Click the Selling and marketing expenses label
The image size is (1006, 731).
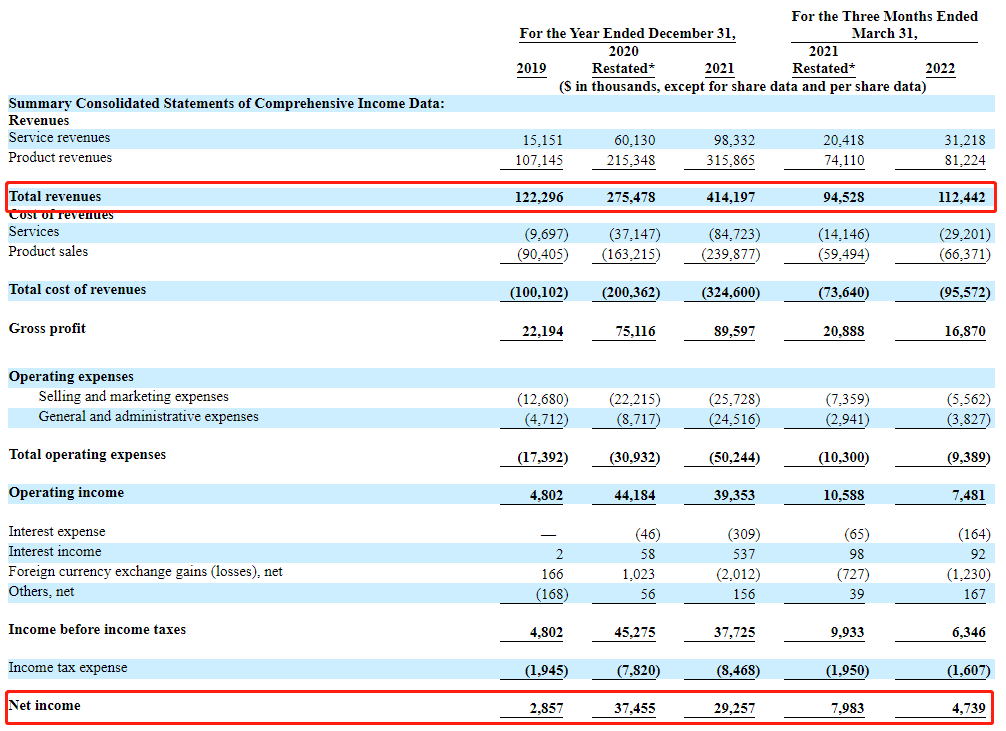point(133,397)
